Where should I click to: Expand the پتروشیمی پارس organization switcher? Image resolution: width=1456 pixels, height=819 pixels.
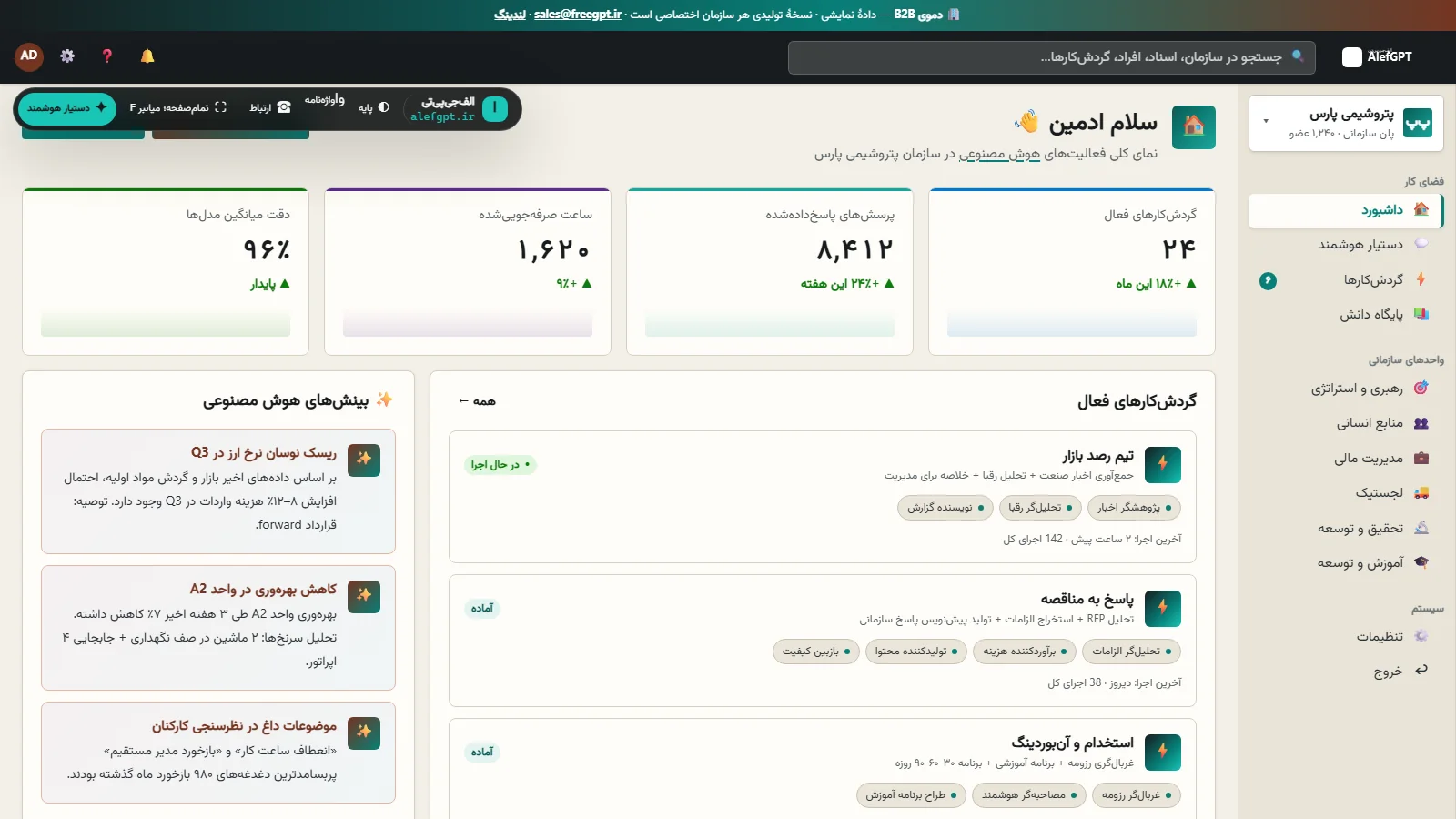coord(1346,123)
